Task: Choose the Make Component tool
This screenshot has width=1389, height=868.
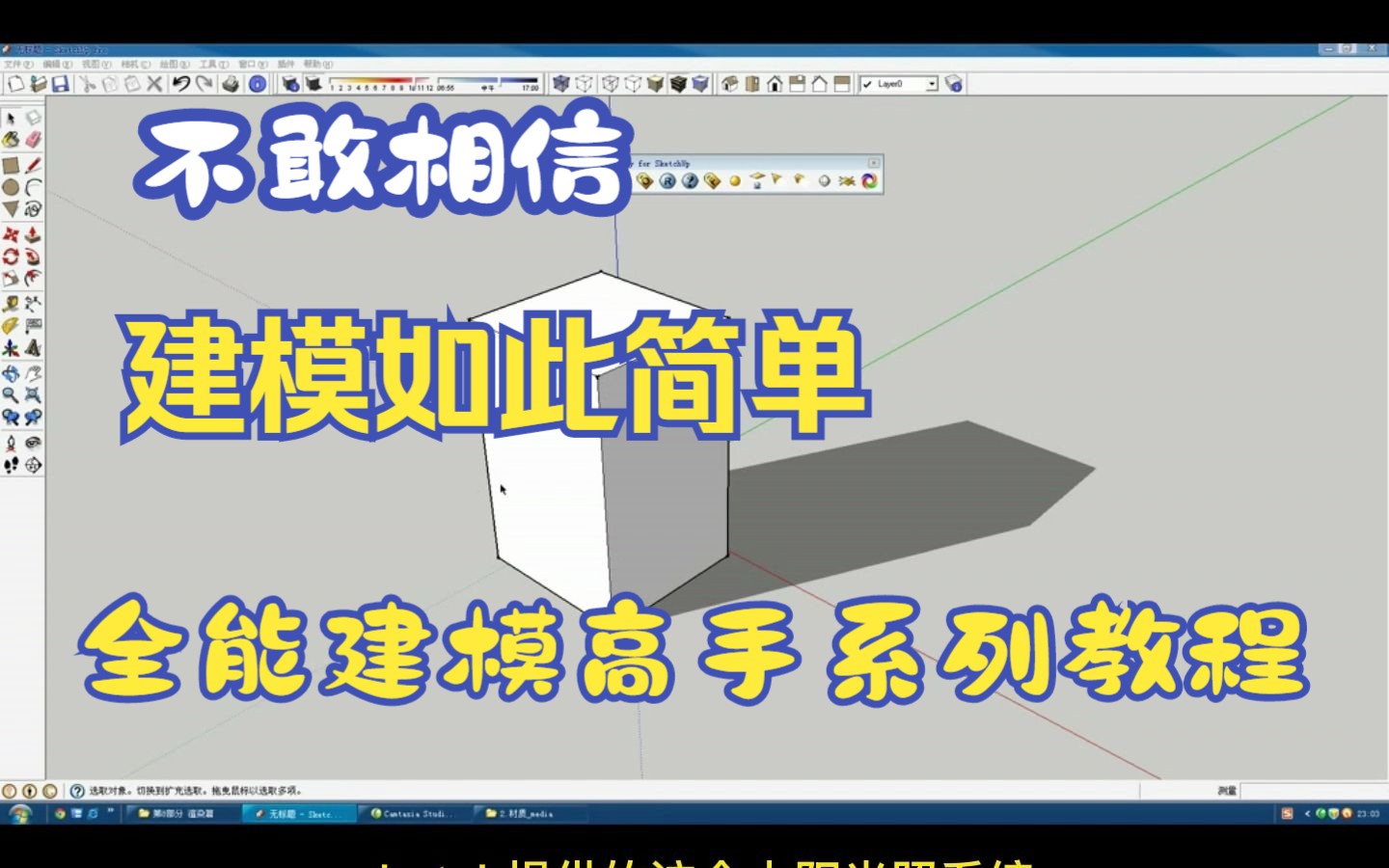Action: 33,118
